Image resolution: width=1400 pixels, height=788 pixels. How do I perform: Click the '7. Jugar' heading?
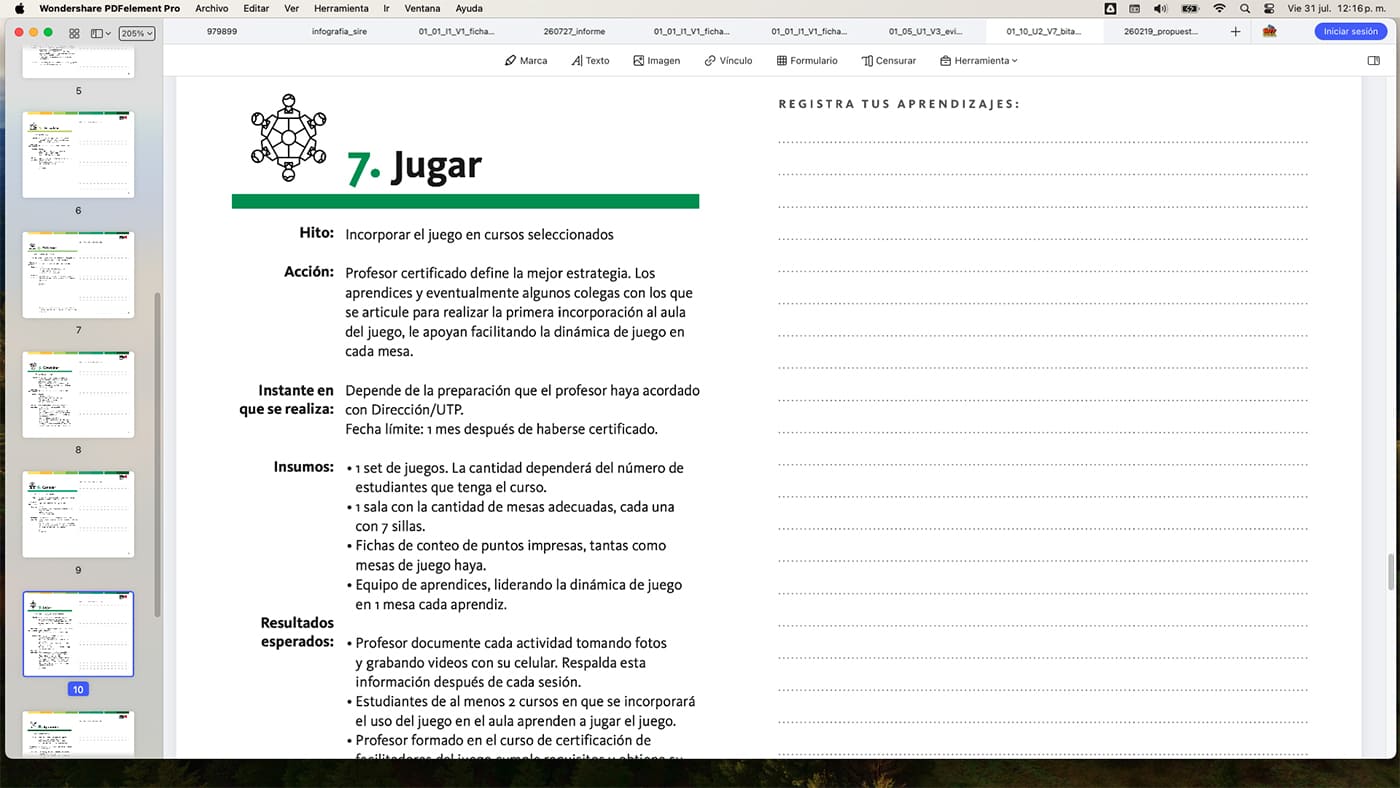pos(414,166)
